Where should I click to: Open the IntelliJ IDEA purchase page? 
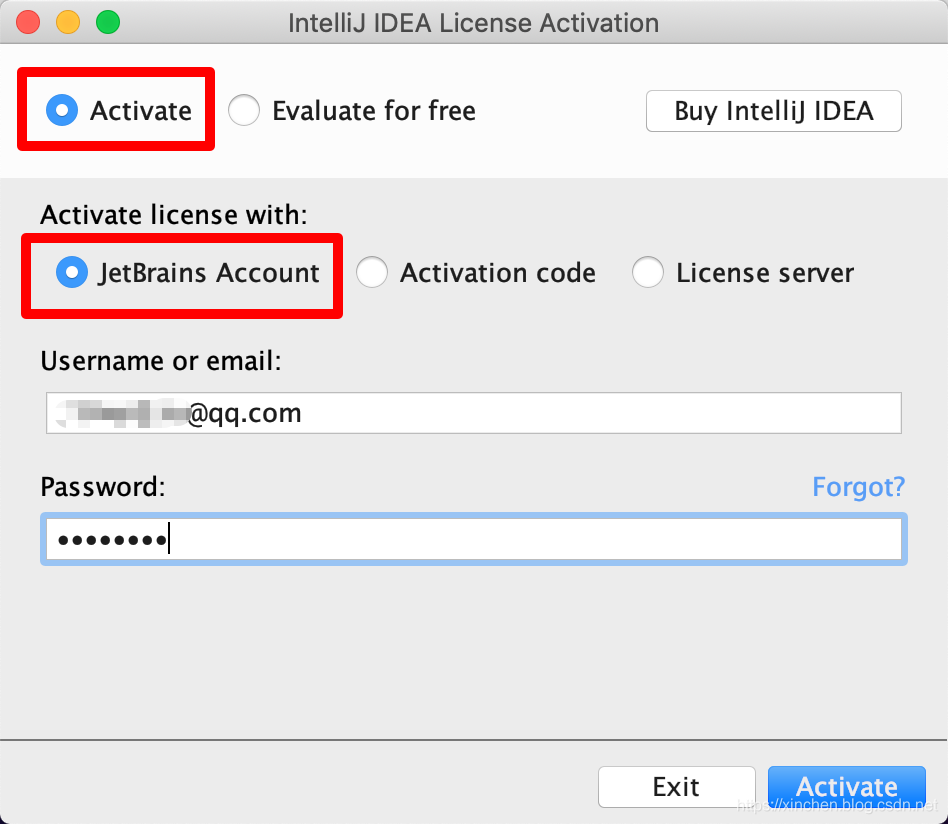point(773,111)
